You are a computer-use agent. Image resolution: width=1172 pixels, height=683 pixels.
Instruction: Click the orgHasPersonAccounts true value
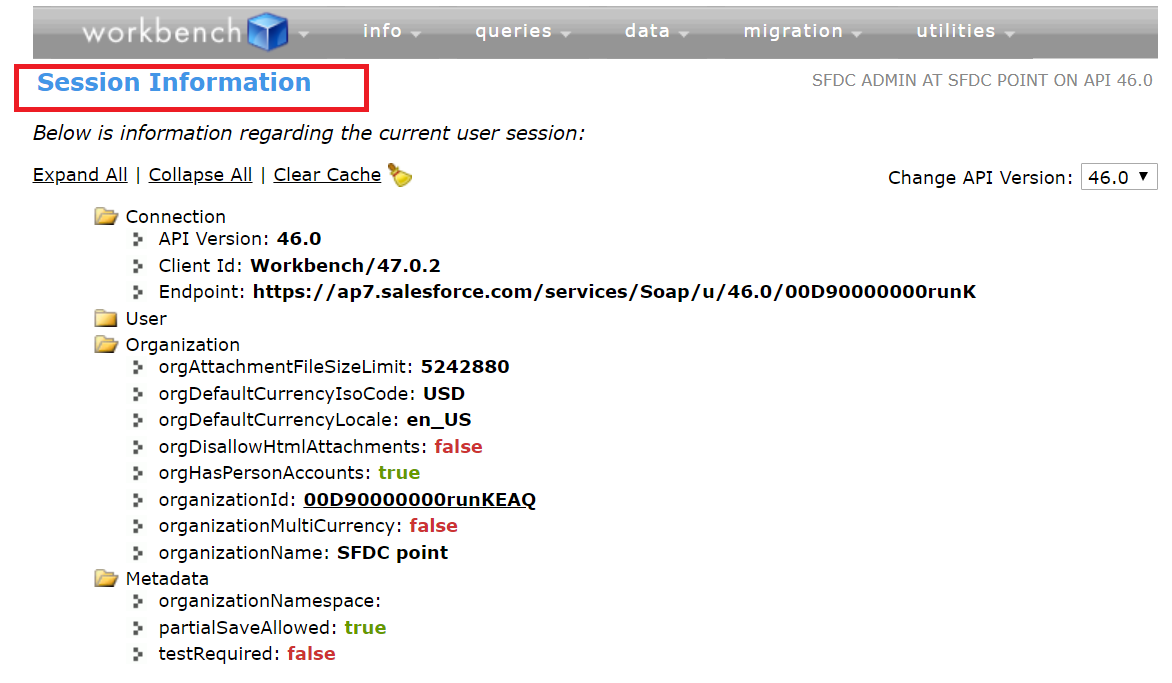click(399, 473)
